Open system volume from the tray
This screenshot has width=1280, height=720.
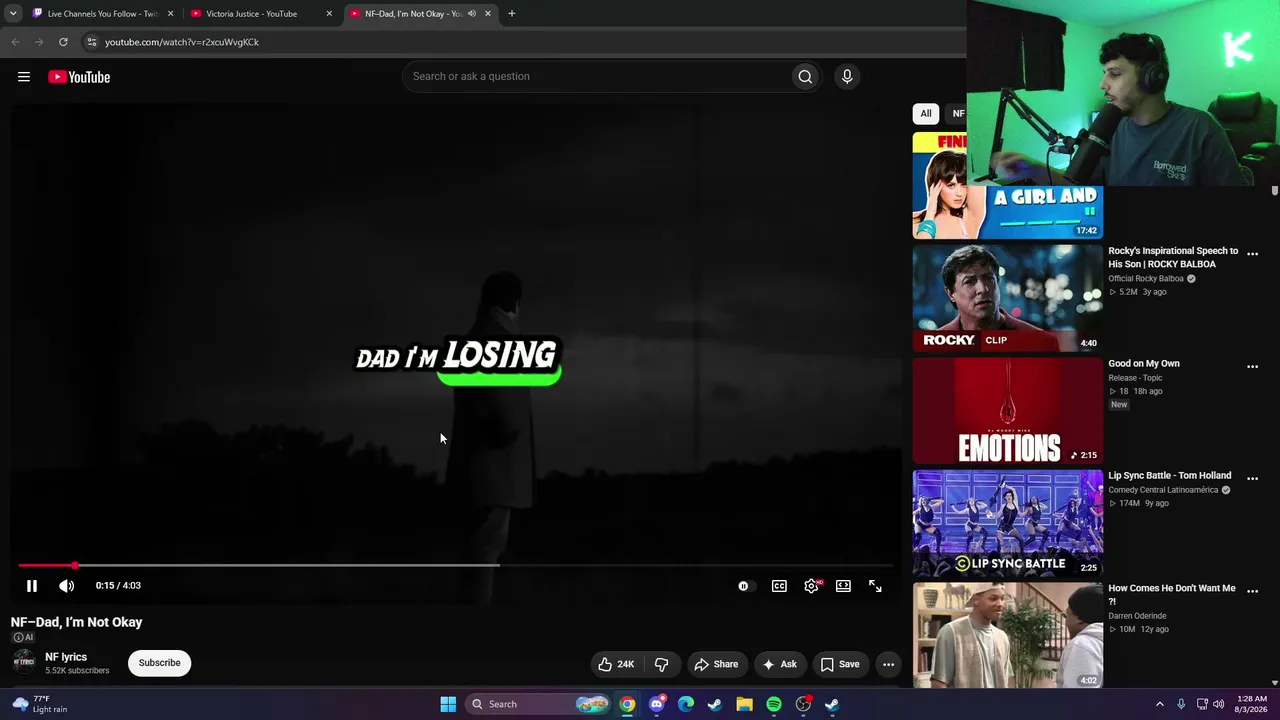coord(1218,704)
